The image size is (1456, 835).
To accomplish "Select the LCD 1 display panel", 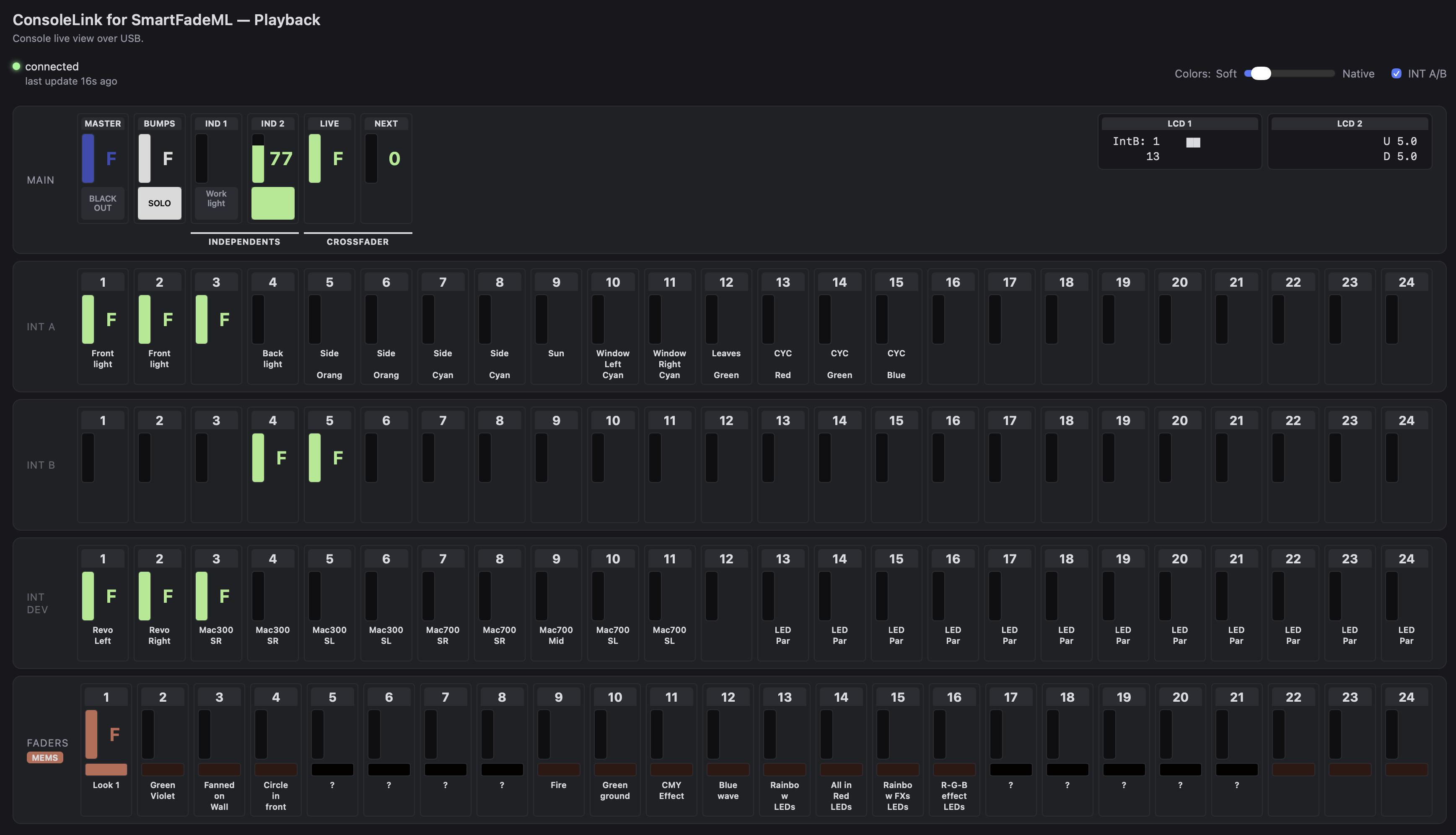I will [x=1180, y=142].
